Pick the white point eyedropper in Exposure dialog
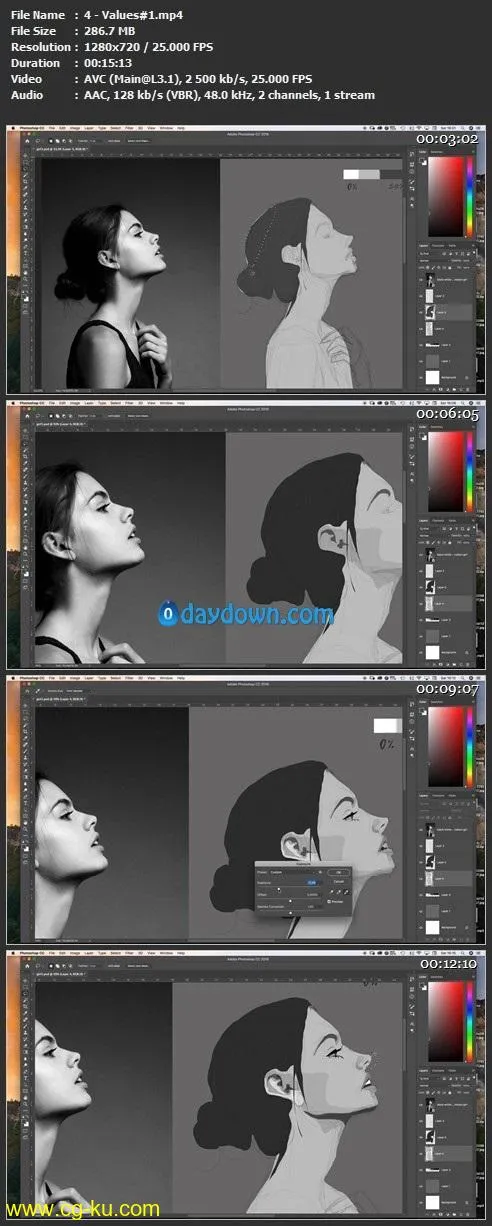492x1226 pixels. [346, 892]
